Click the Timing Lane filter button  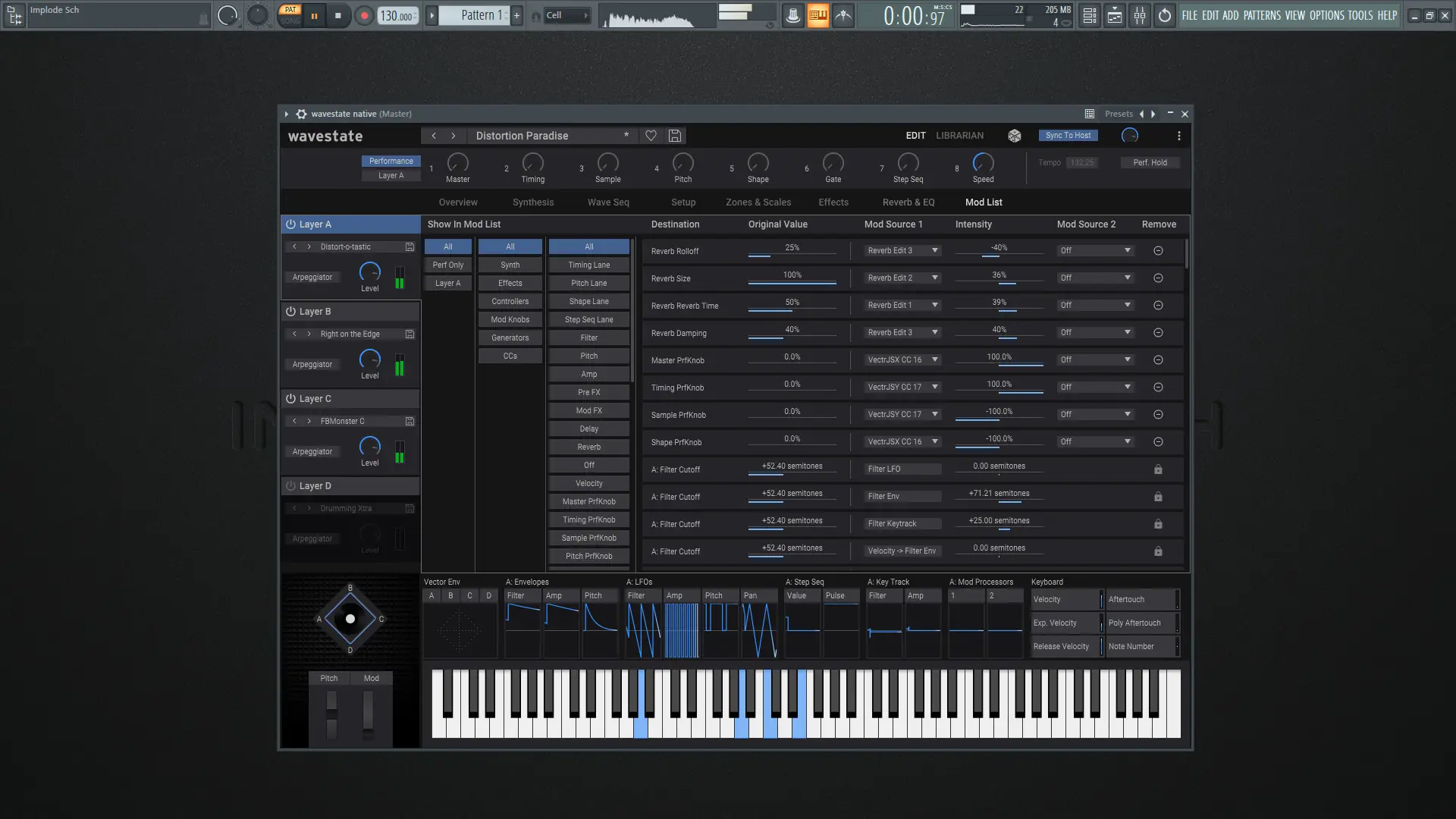(x=588, y=265)
